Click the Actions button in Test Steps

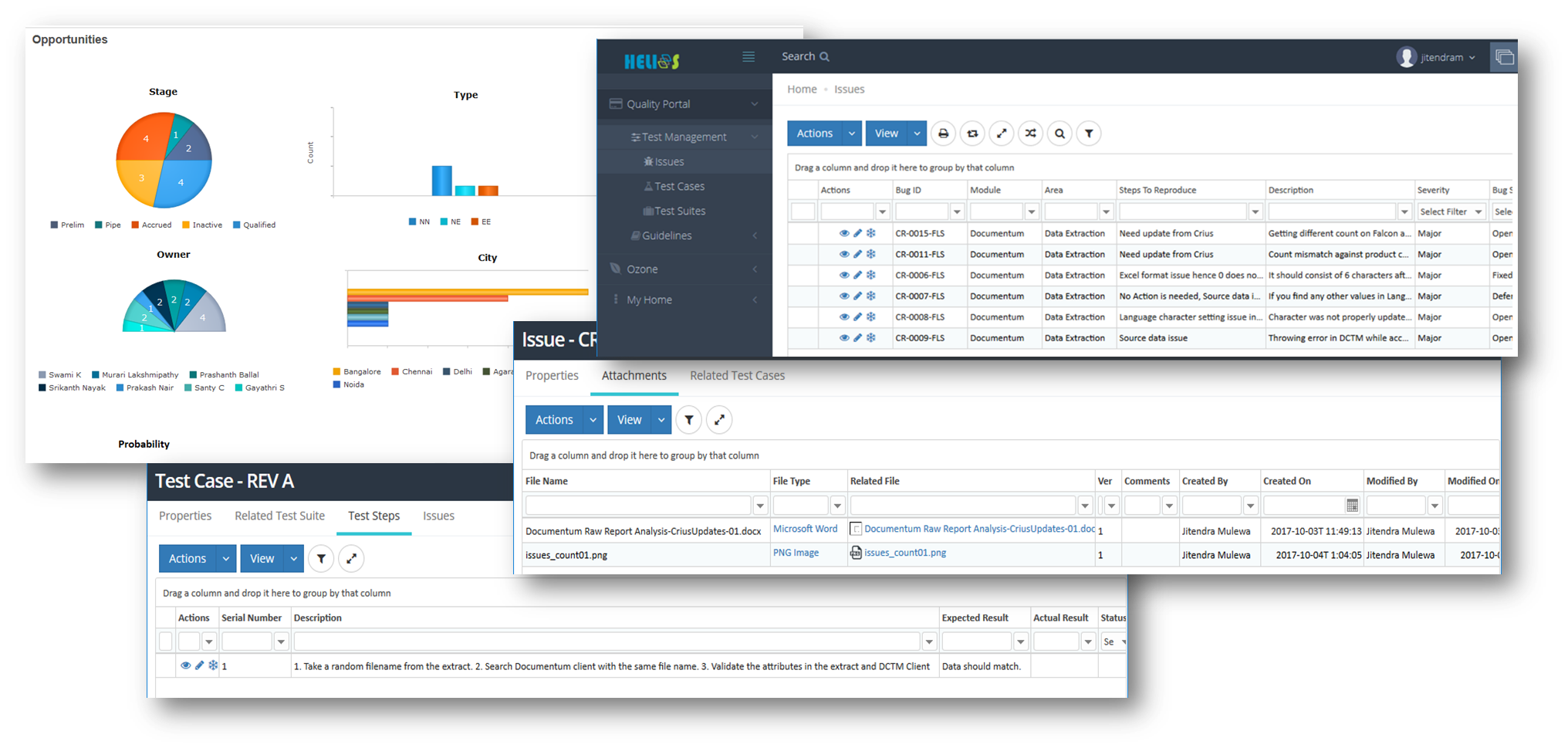point(188,559)
